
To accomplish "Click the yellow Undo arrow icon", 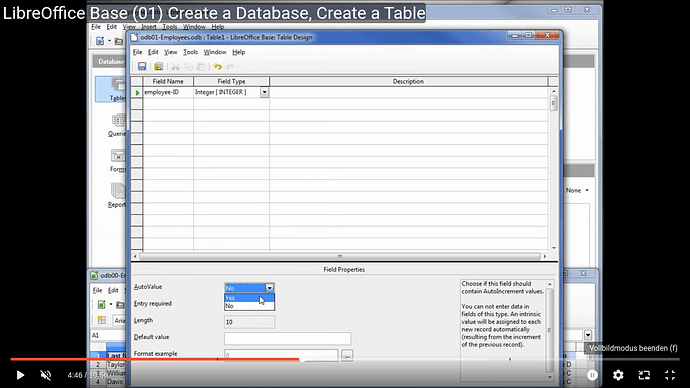I will pos(217,66).
